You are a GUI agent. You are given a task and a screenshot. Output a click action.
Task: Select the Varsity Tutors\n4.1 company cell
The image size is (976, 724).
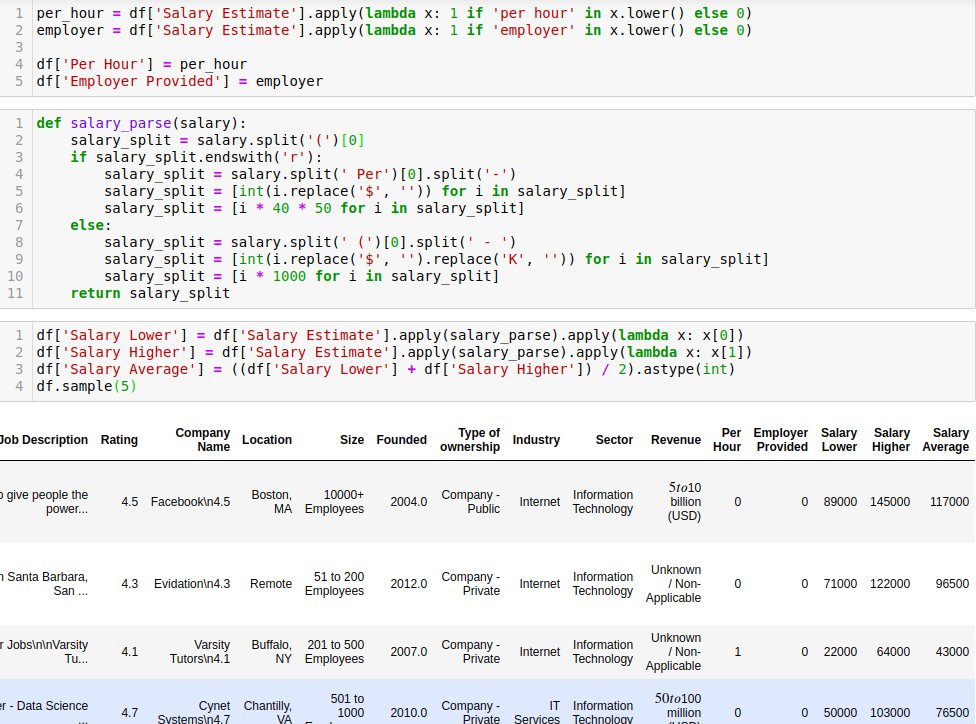click(200, 652)
